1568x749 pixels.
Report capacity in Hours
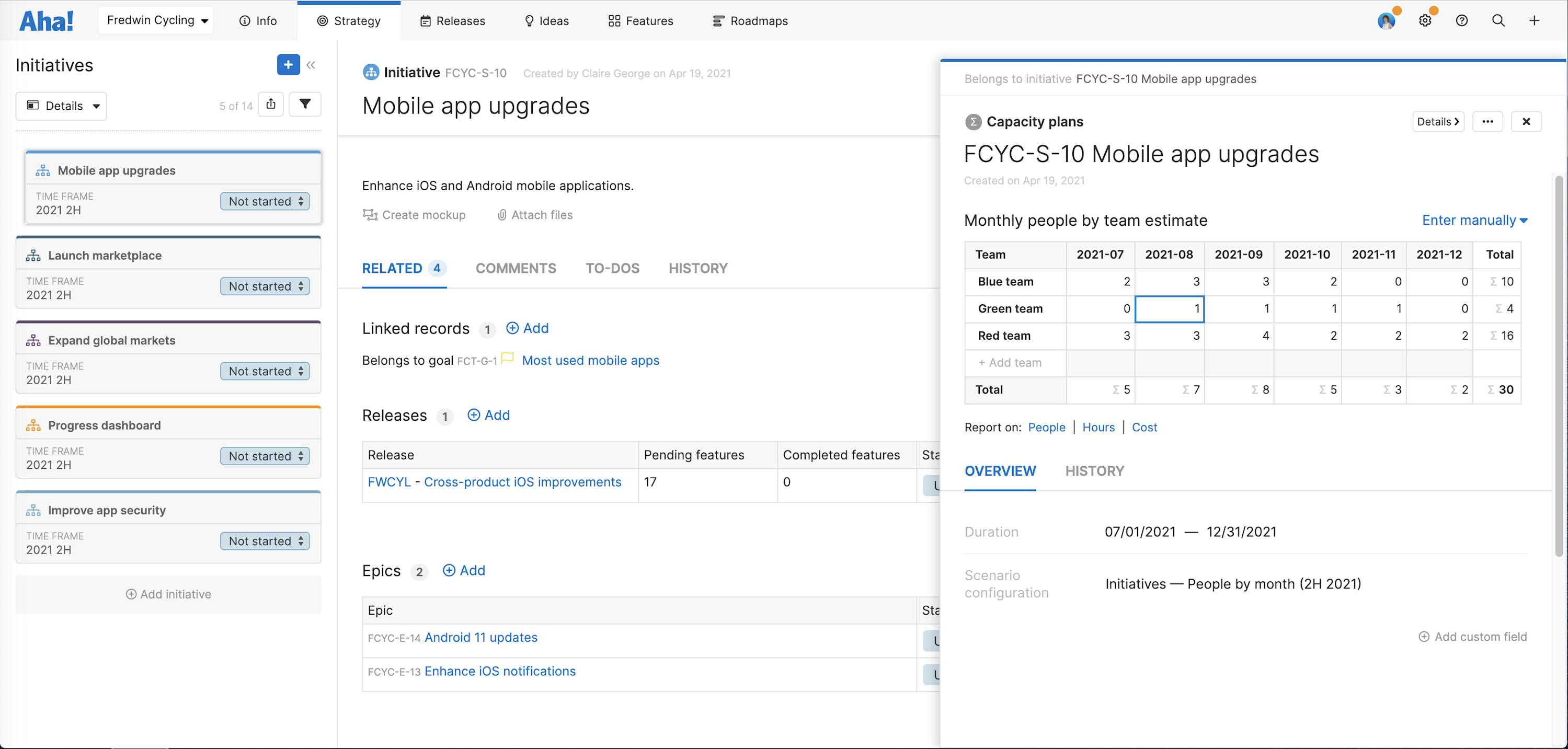pyautogui.click(x=1098, y=427)
